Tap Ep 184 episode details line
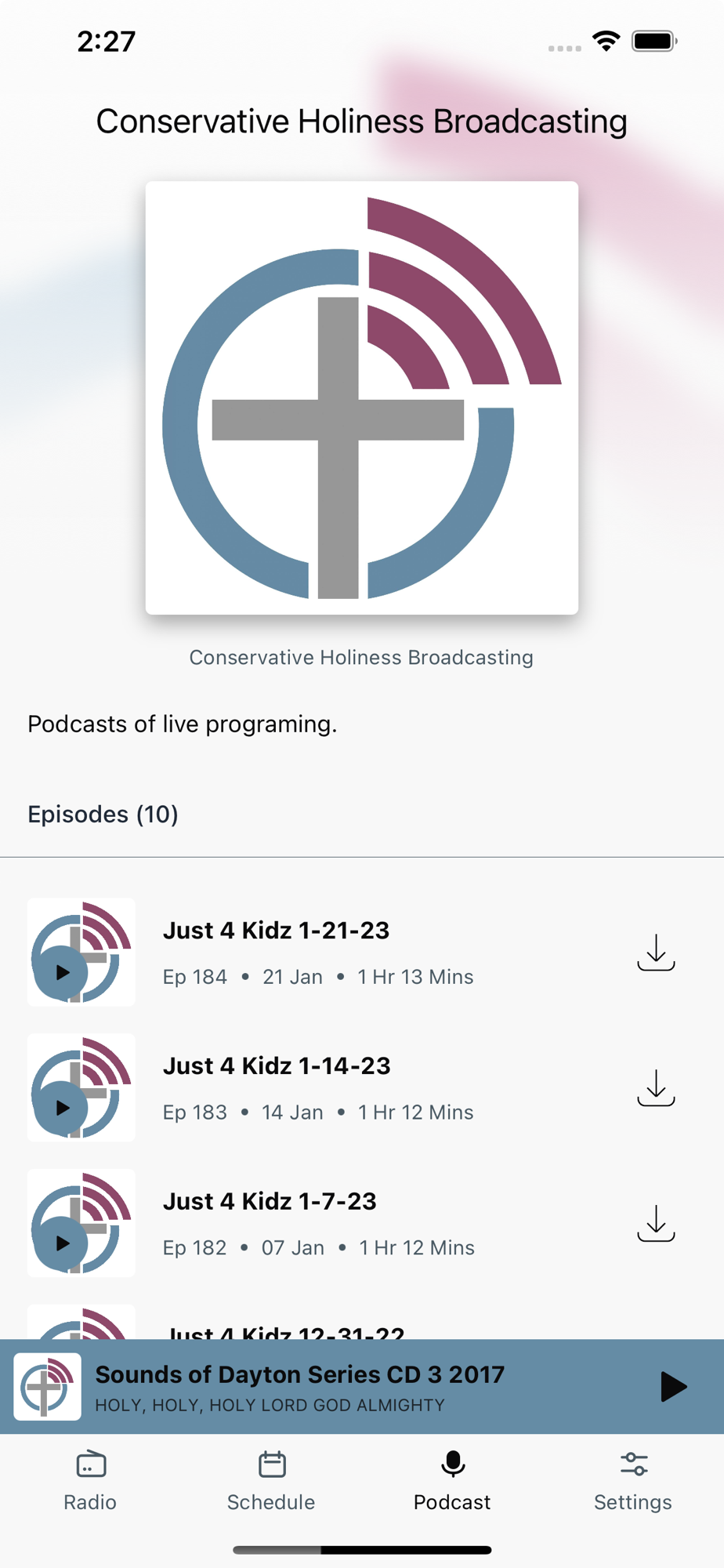 click(x=318, y=977)
